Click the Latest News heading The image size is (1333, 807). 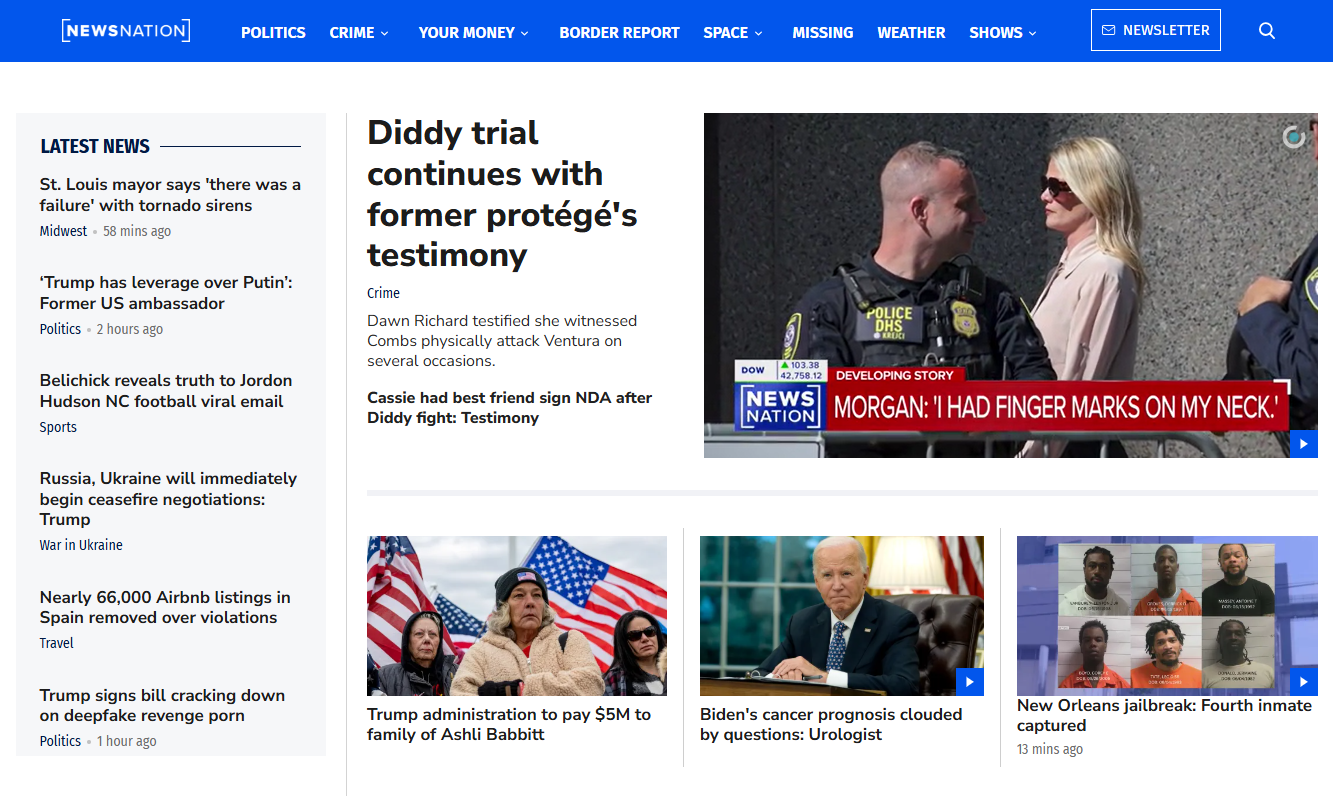[x=95, y=146]
